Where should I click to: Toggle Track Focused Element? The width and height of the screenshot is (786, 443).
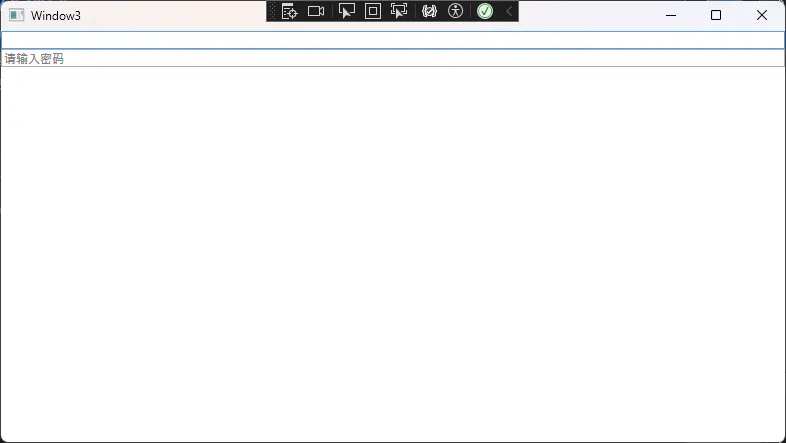[399, 12]
